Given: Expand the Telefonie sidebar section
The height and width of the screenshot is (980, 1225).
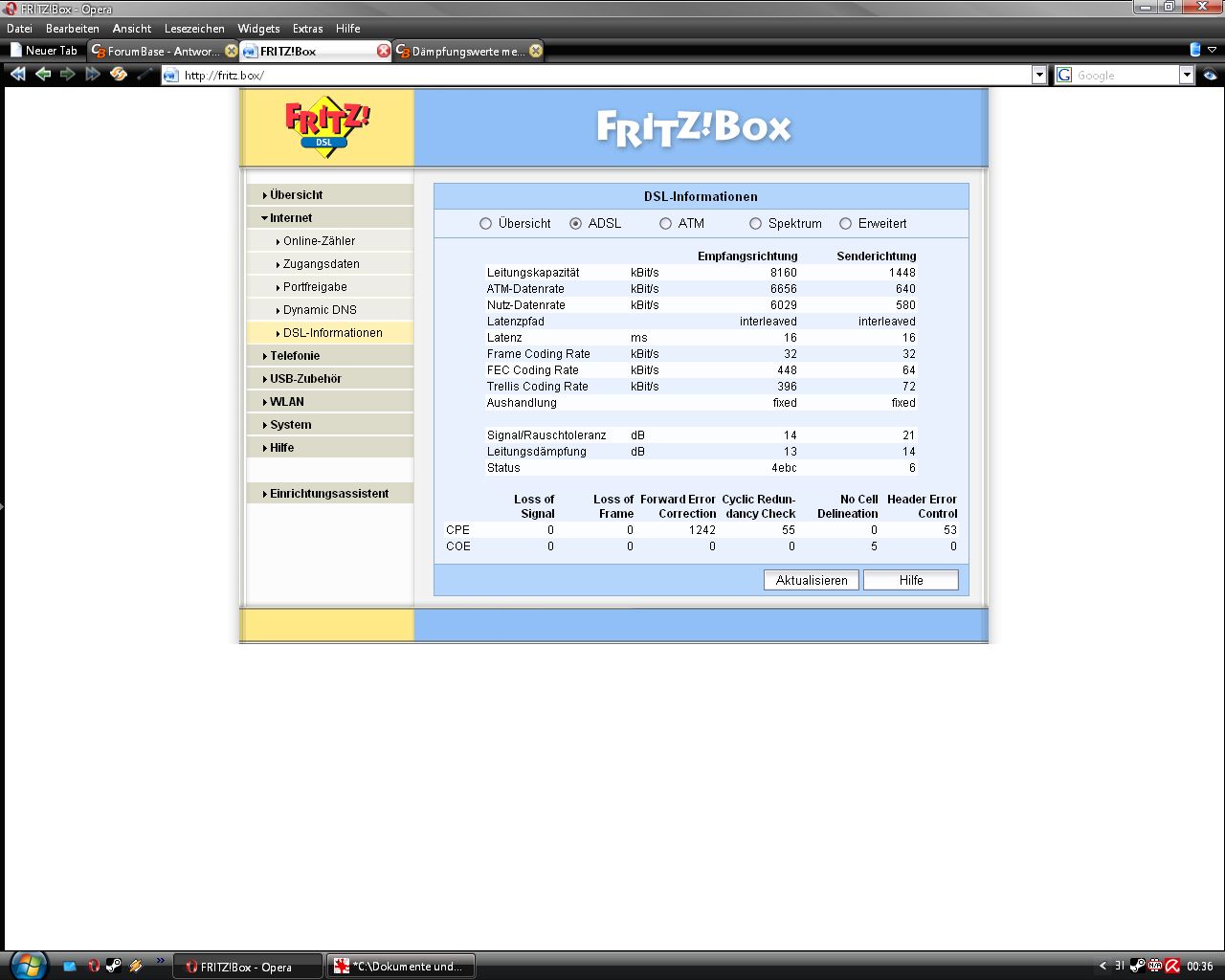Looking at the screenshot, I should point(330,355).
